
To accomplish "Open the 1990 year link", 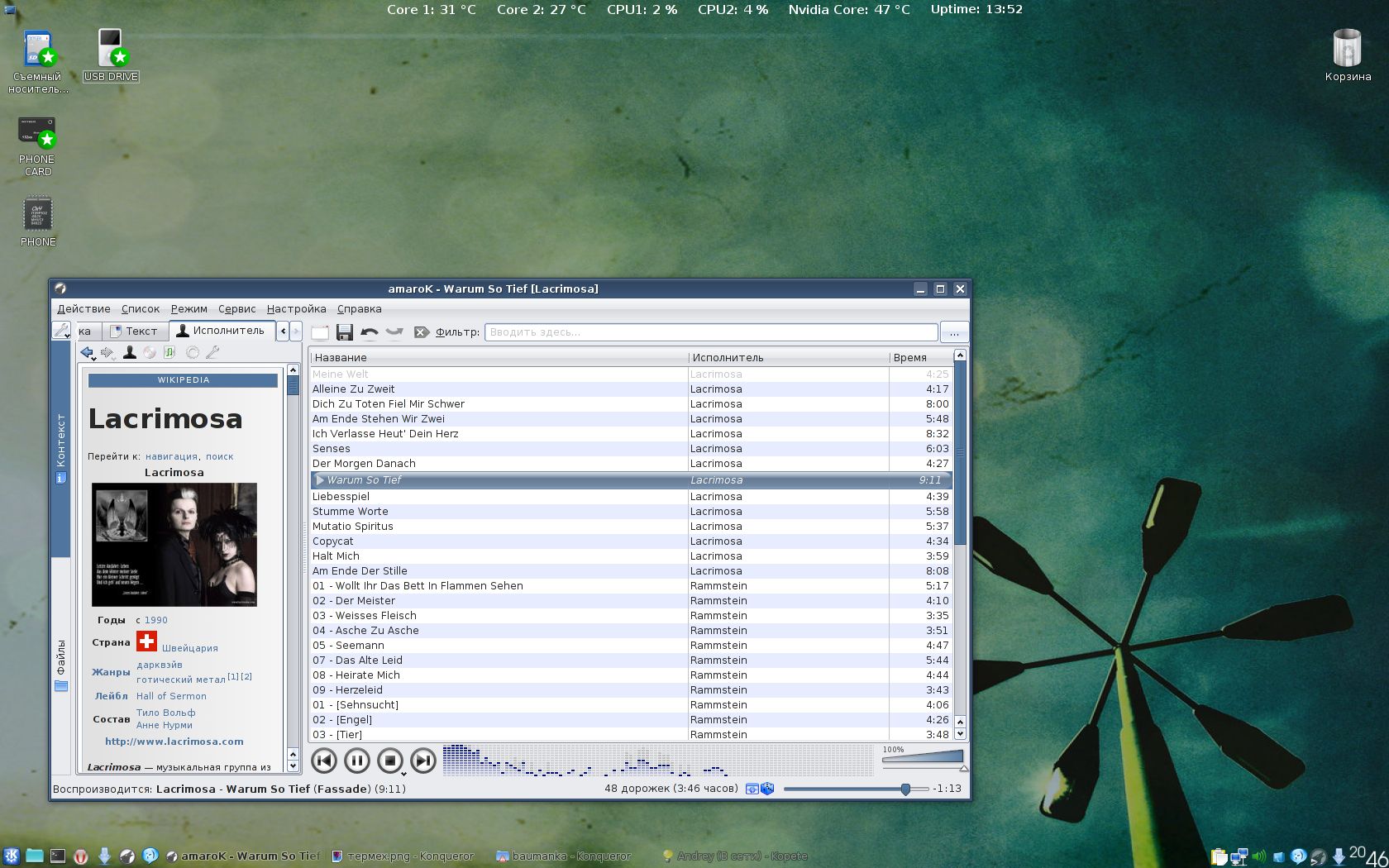I will [x=155, y=620].
